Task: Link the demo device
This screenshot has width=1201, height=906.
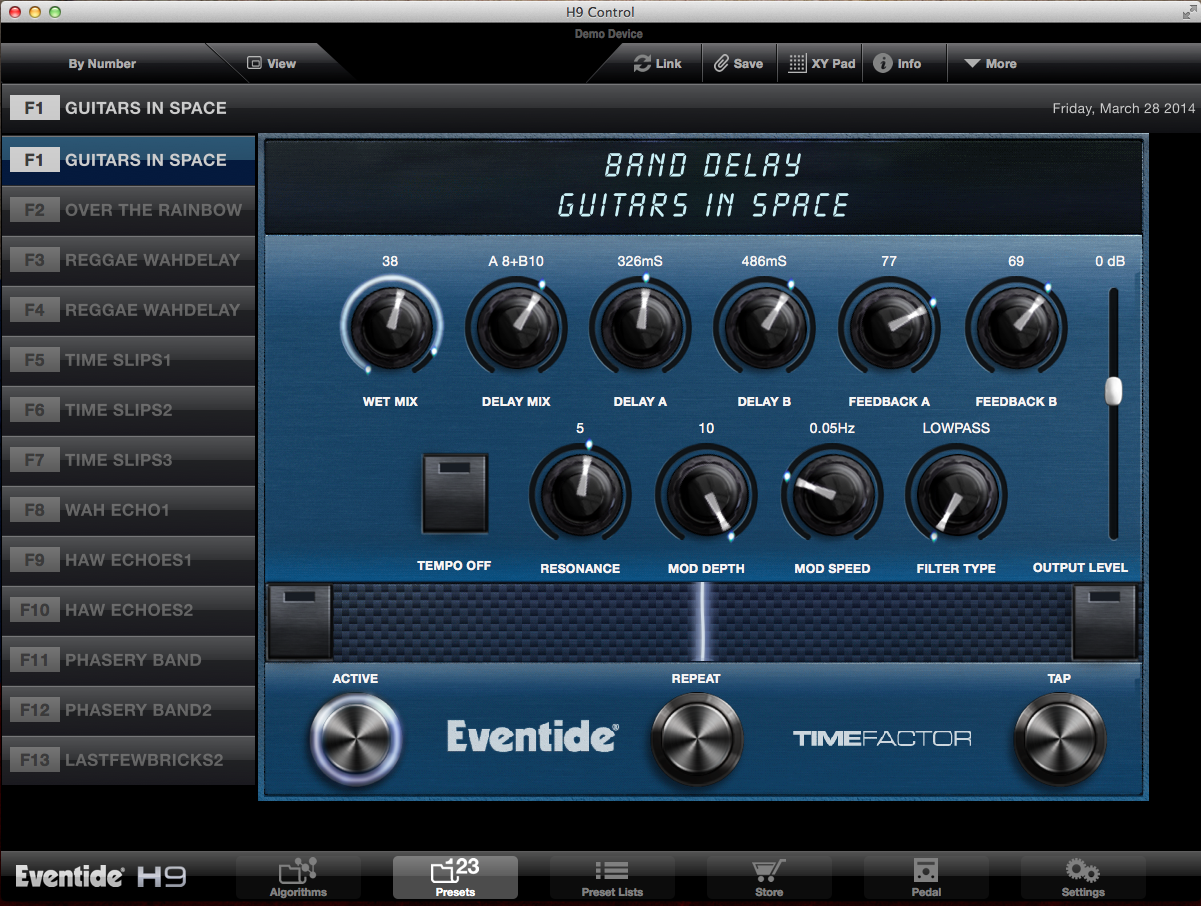Action: pos(659,63)
